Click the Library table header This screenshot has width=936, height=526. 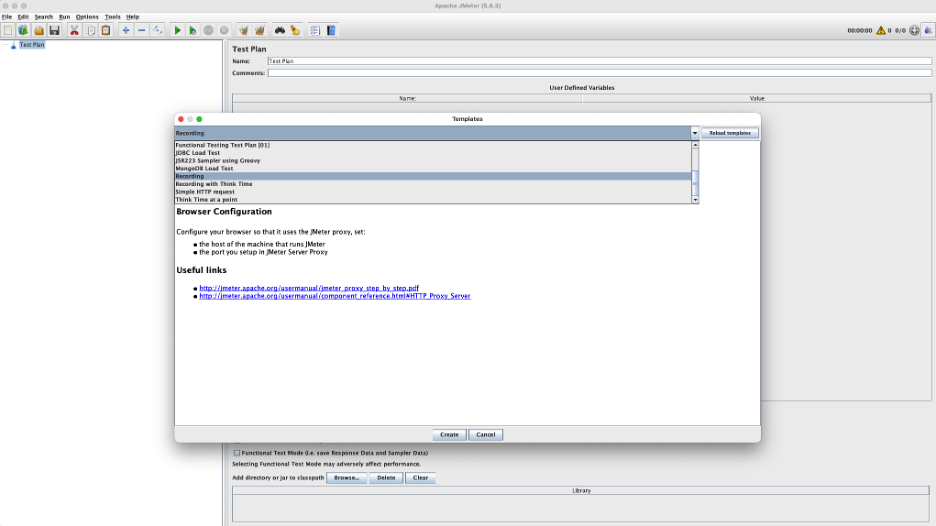point(581,491)
